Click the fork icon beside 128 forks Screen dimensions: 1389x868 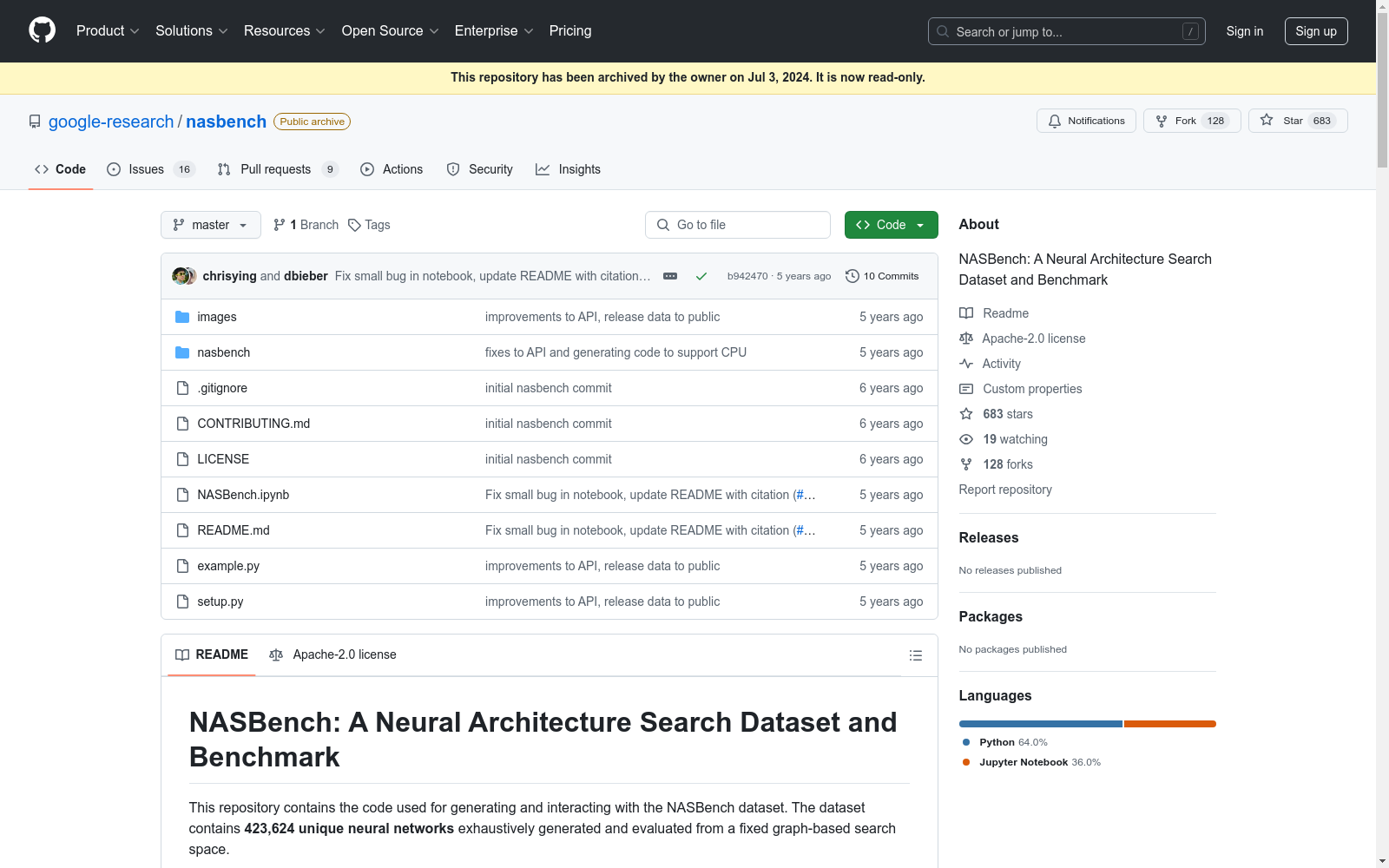[x=966, y=464]
